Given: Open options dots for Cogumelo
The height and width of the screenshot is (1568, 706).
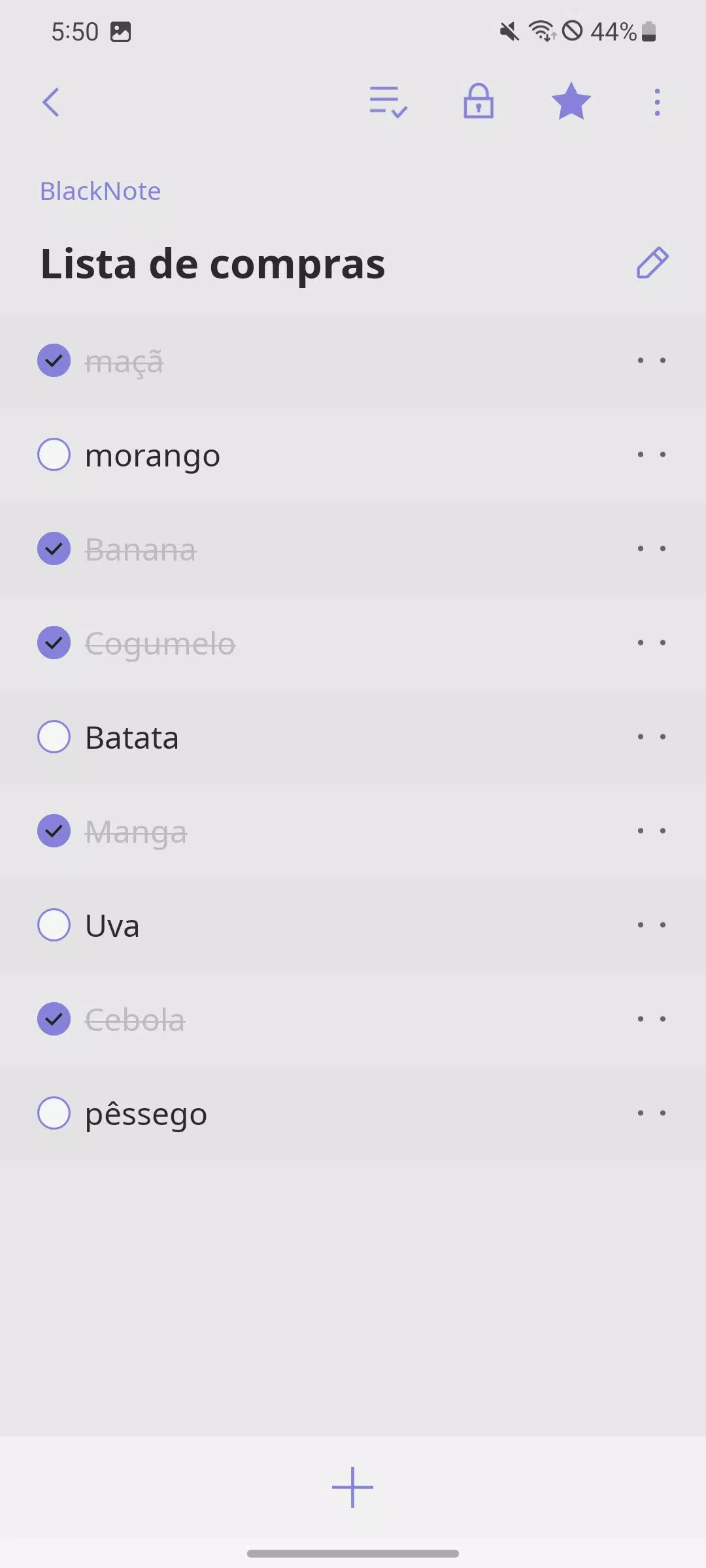Looking at the screenshot, I should [x=652, y=643].
